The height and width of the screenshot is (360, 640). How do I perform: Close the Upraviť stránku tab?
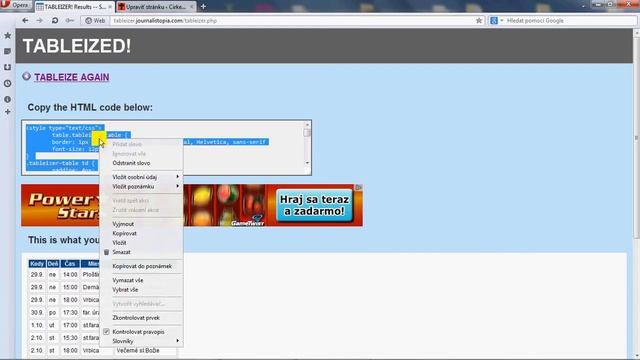tap(192, 7)
